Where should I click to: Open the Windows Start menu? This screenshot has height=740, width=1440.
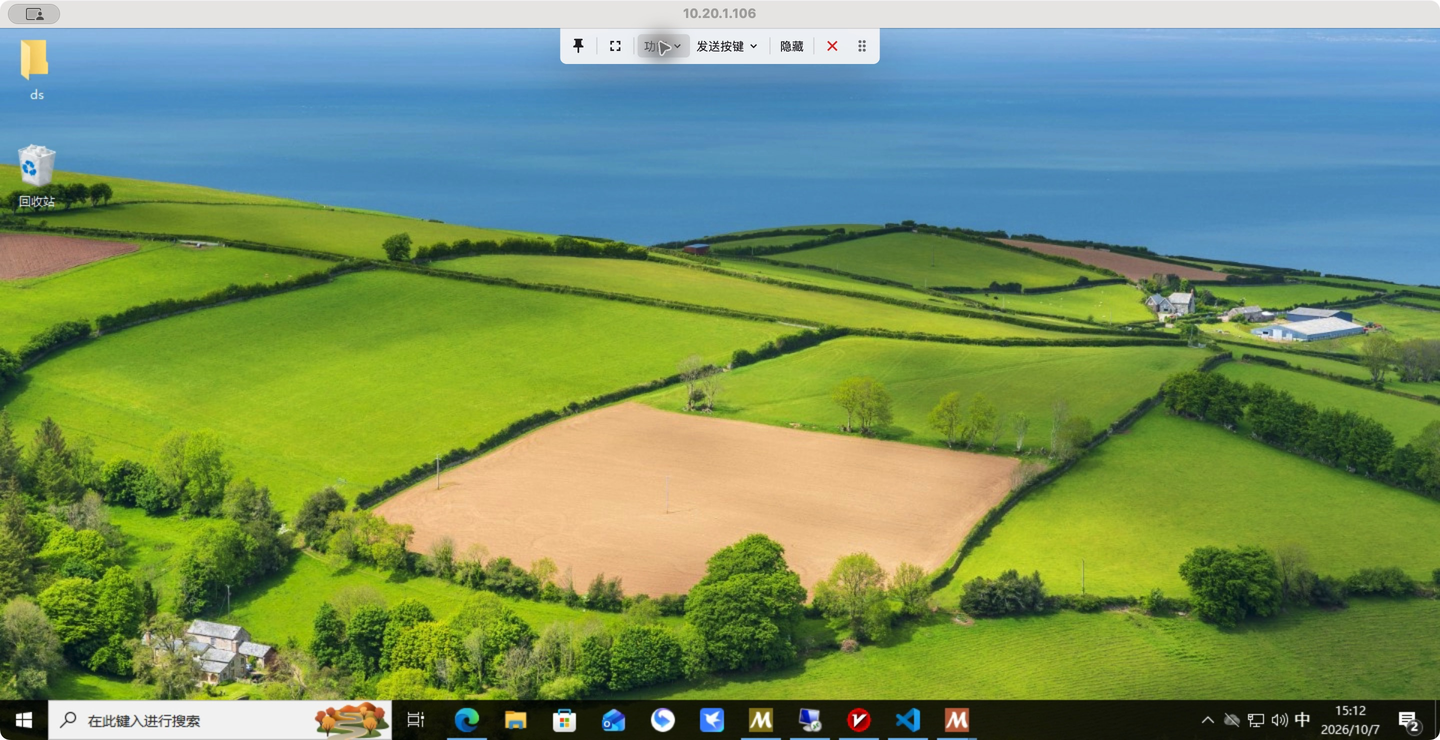point(24,720)
